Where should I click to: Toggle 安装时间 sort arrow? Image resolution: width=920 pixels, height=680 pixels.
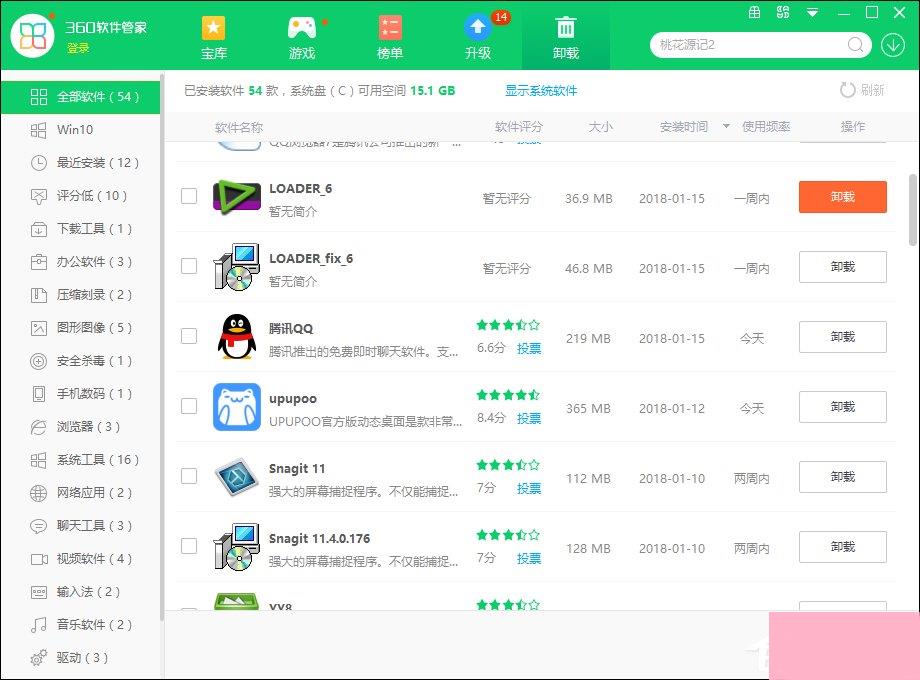726,126
